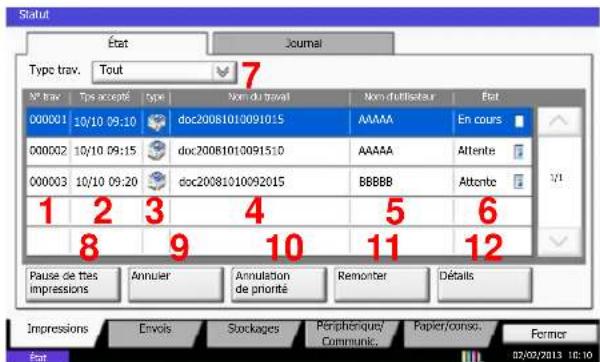Click accepted time 10/10 09:15

point(105,151)
